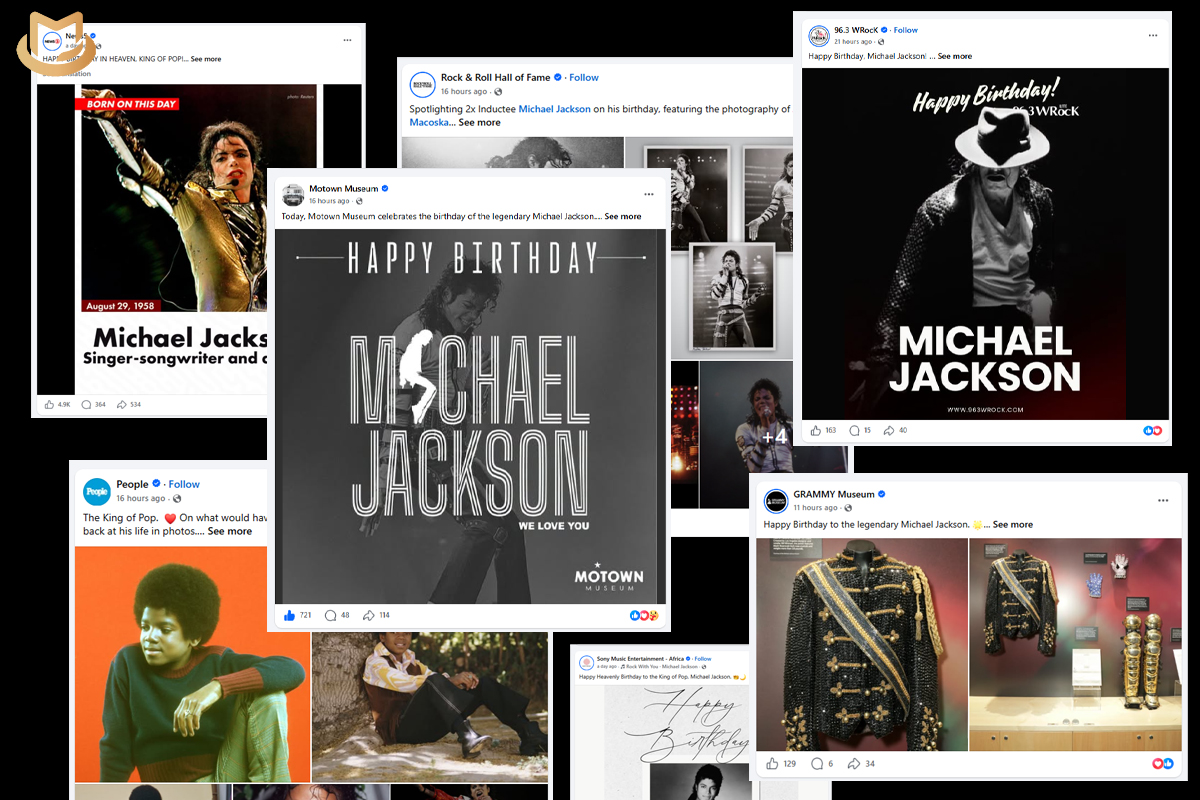Open the 96.3 WRocK Happy Birthday image
Screen dimensions: 1200x800
985,244
